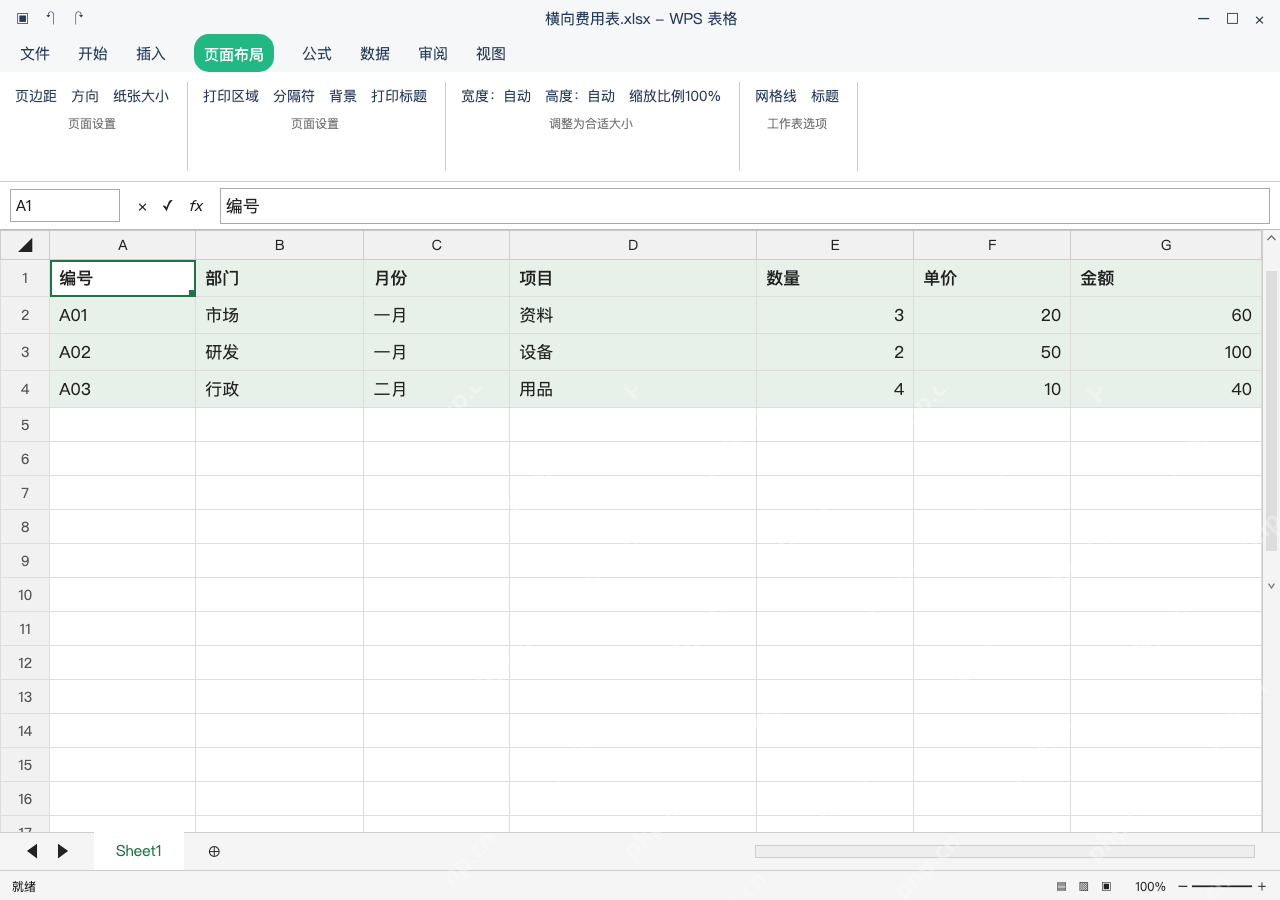This screenshot has height=900, width=1280.
Task: Open the 文件 menu
Action: point(35,54)
